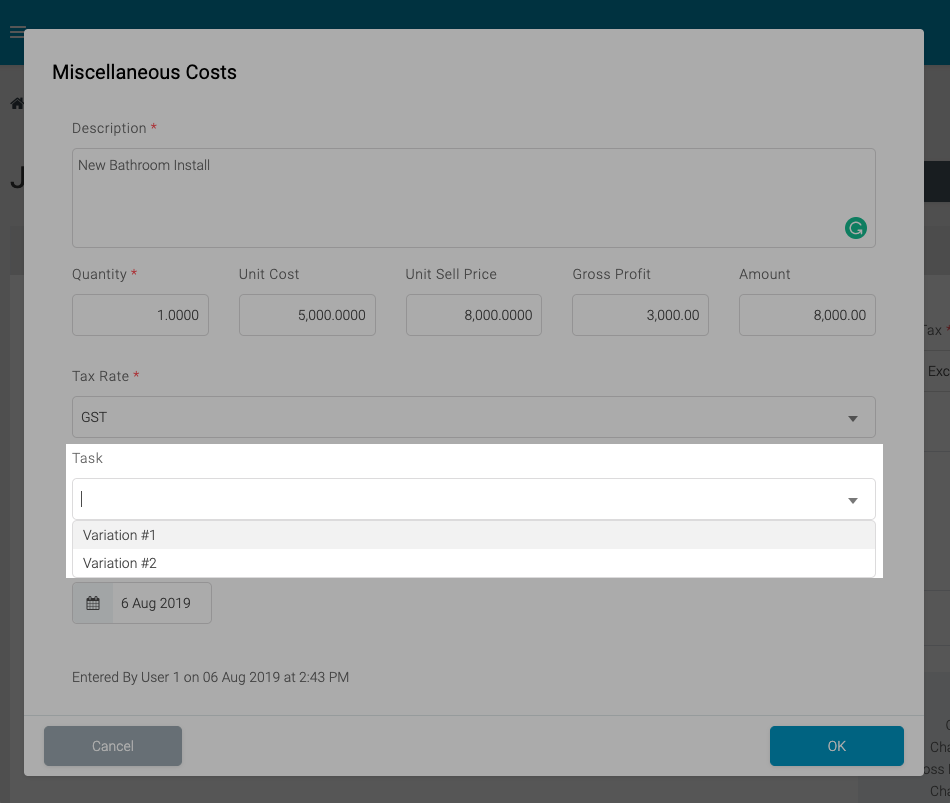The width and height of the screenshot is (950, 803).
Task: Click the home breadcrumb icon
Action: tap(16, 104)
